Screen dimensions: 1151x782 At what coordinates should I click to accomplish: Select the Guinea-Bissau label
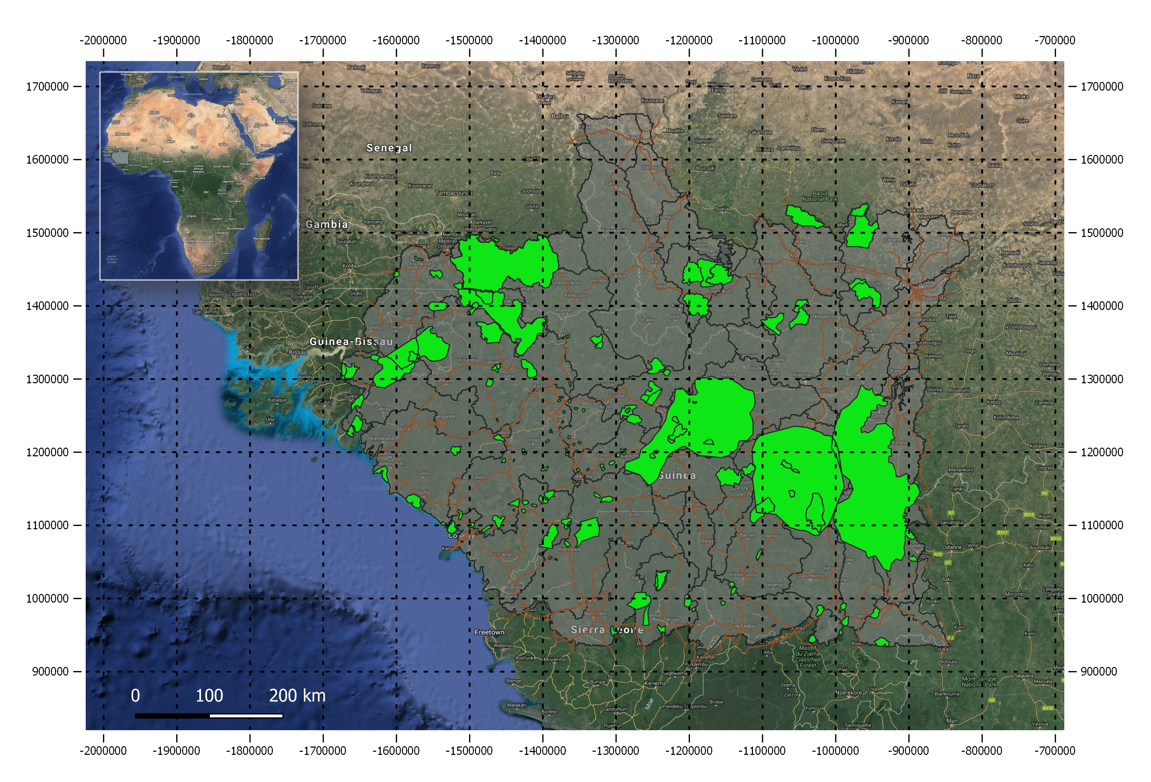click(349, 341)
